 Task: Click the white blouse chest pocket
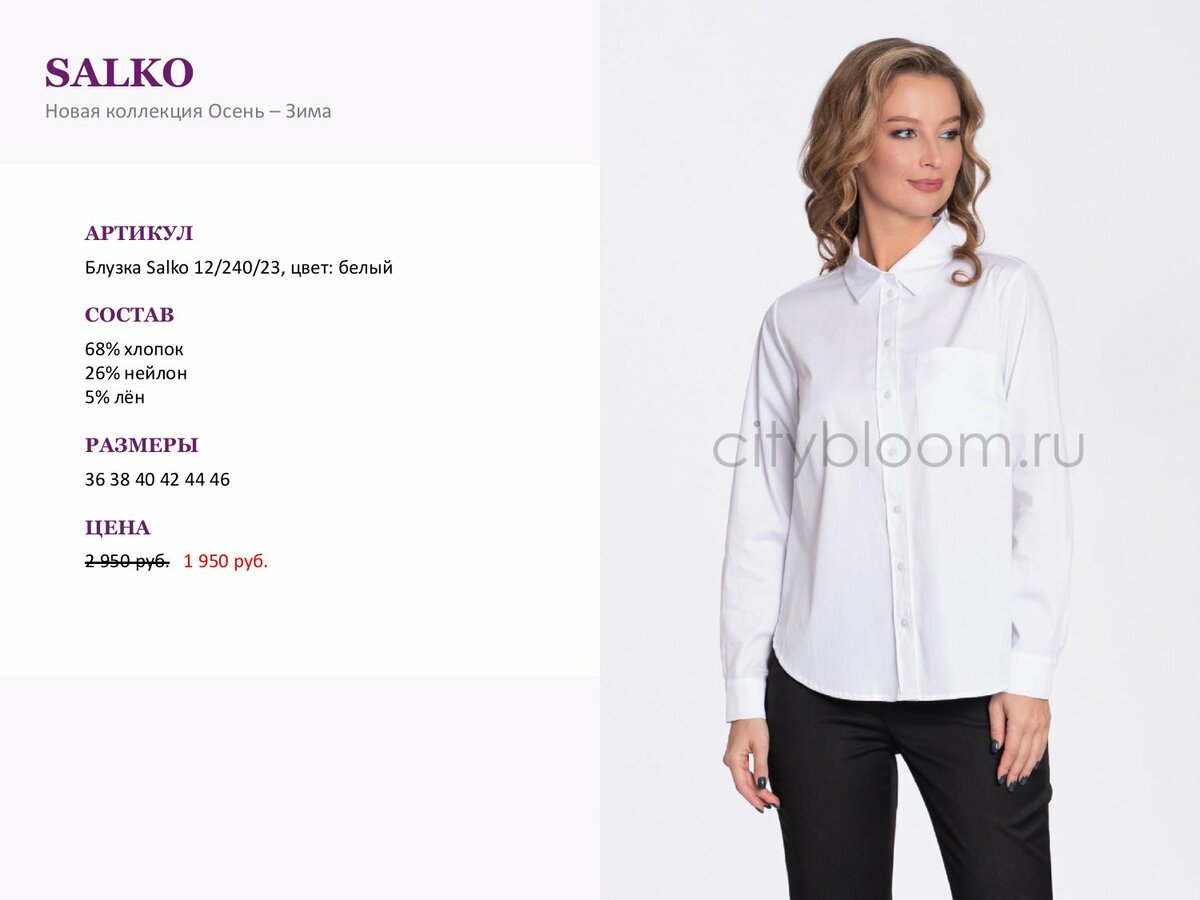point(956,392)
